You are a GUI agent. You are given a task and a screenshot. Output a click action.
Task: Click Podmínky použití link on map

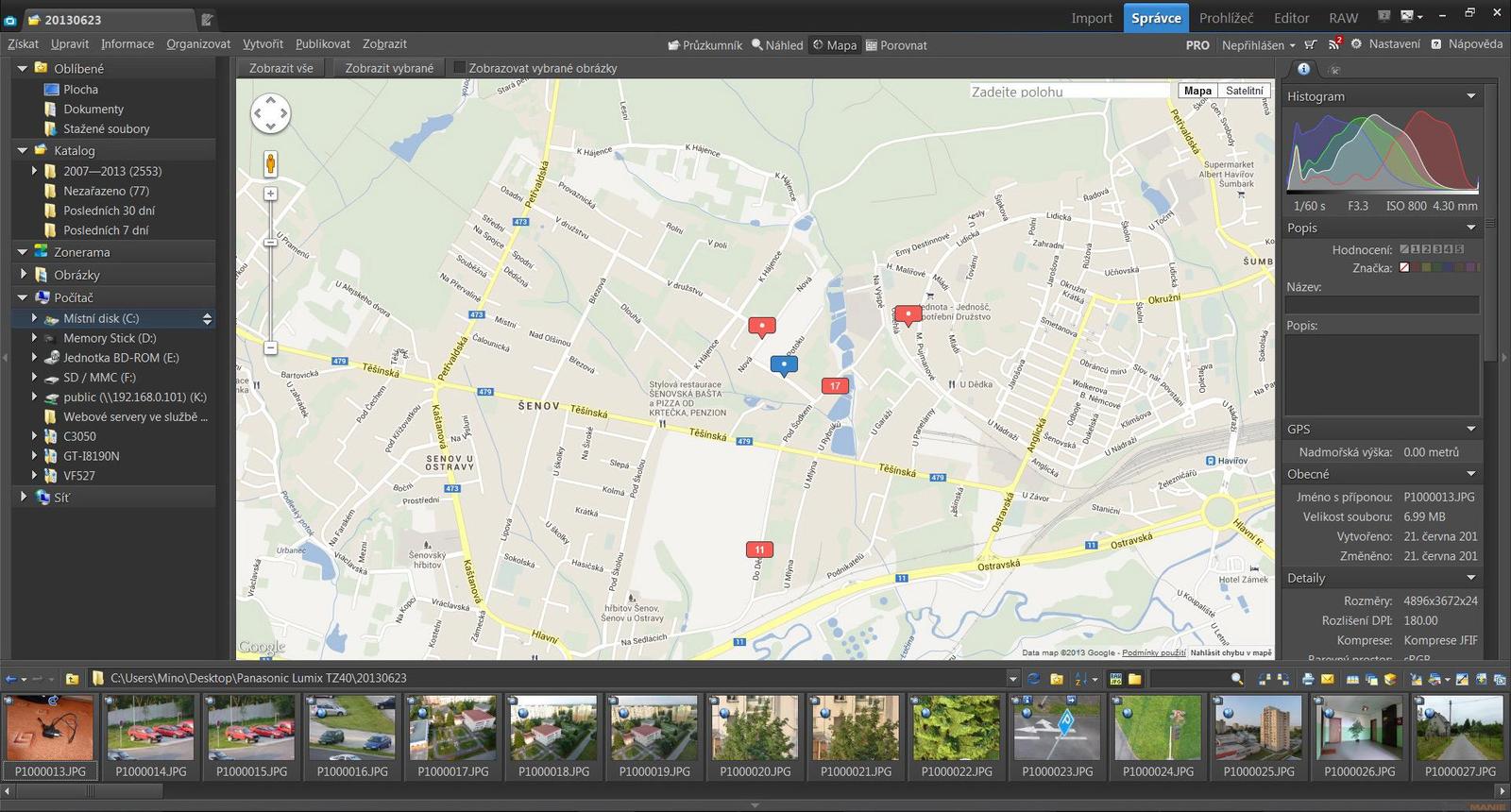[x=1153, y=652]
